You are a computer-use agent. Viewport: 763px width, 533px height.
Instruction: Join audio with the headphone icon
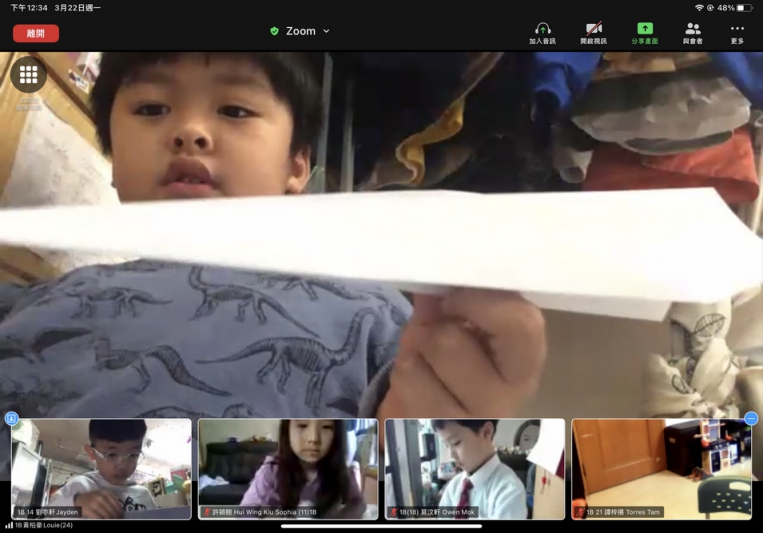(x=542, y=30)
